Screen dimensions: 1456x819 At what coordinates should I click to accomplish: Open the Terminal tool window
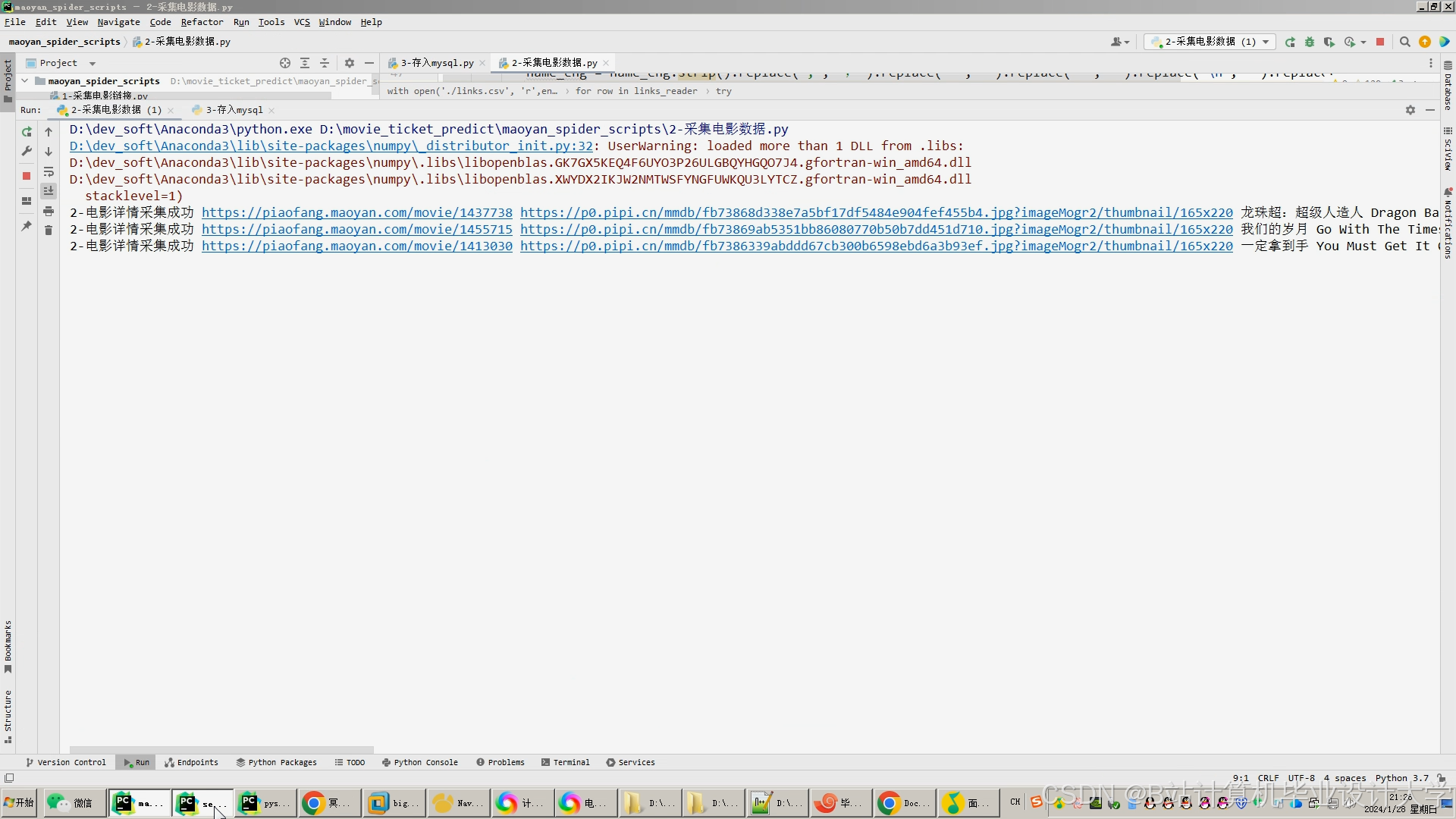[x=565, y=762]
